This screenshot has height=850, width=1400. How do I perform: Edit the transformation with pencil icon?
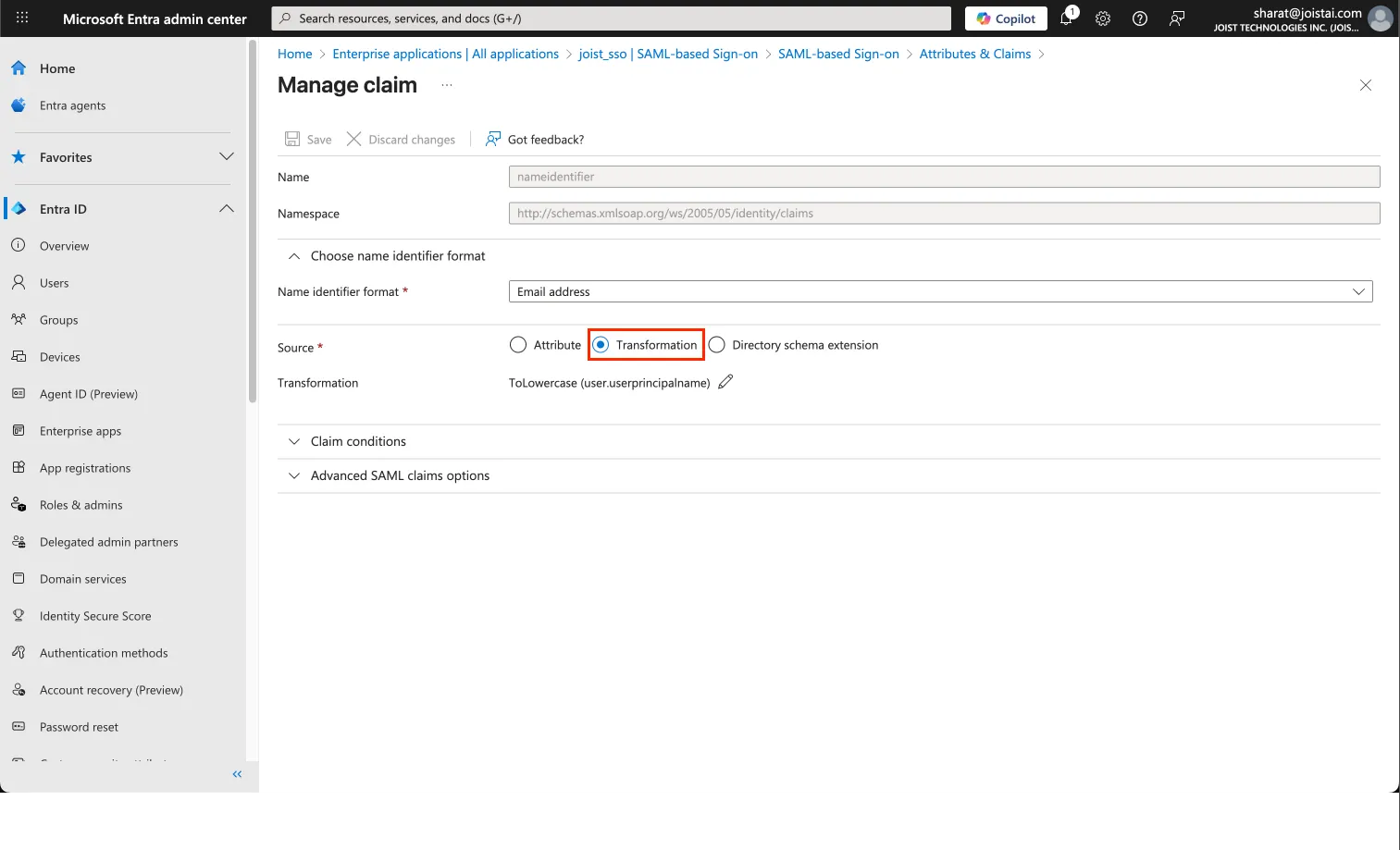725,382
